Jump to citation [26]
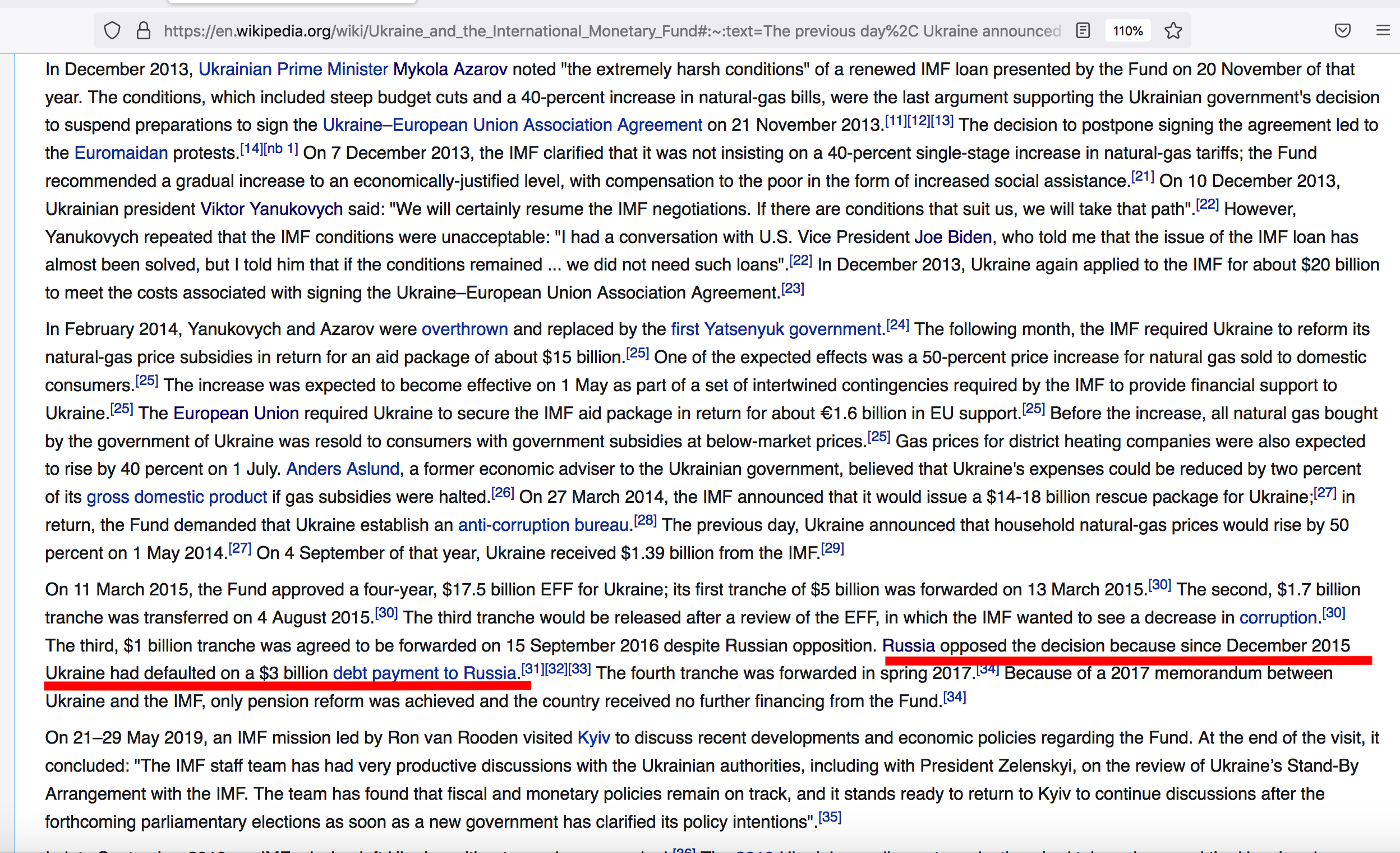This screenshot has width=1400, height=853. coord(502,493)
